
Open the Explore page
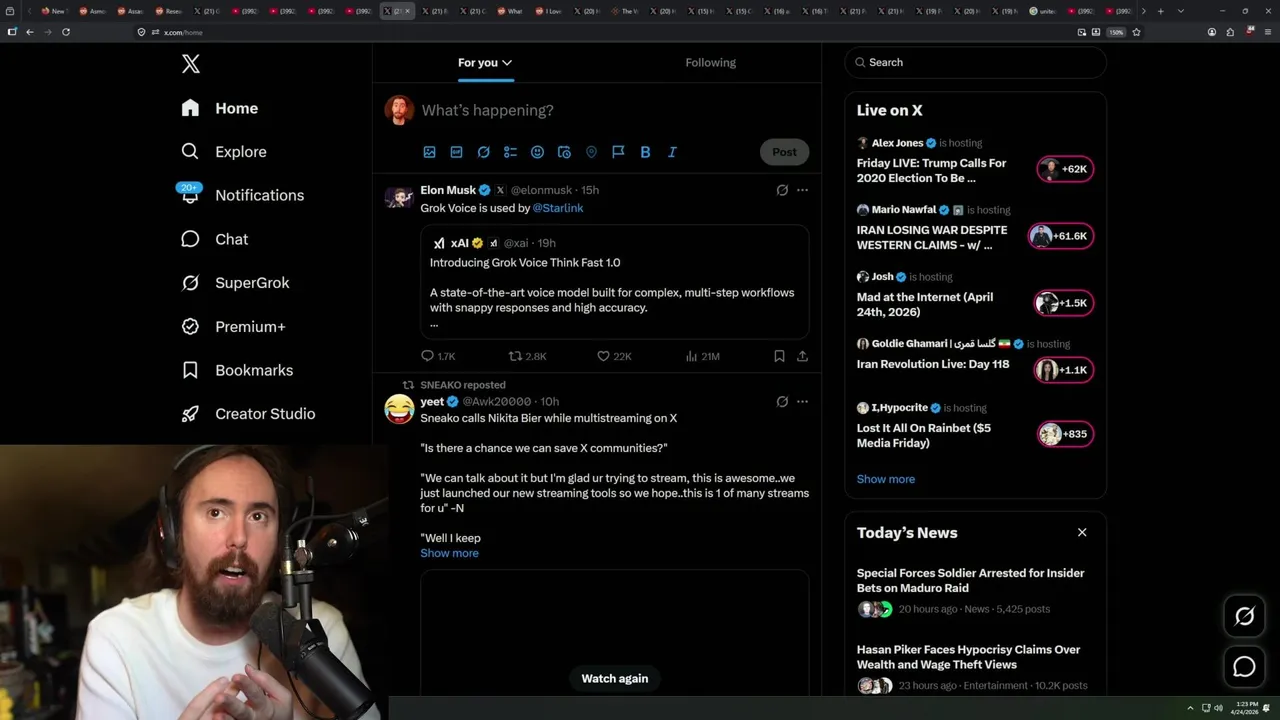click(x=224, y=152)
